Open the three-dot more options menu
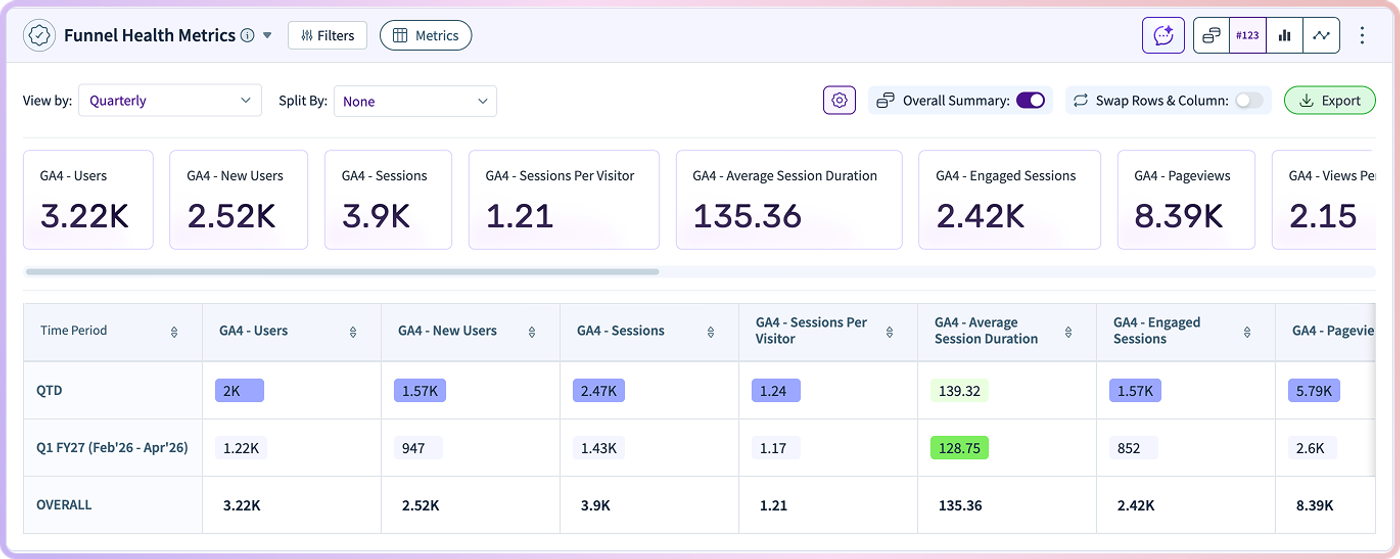 (1362, 35)
